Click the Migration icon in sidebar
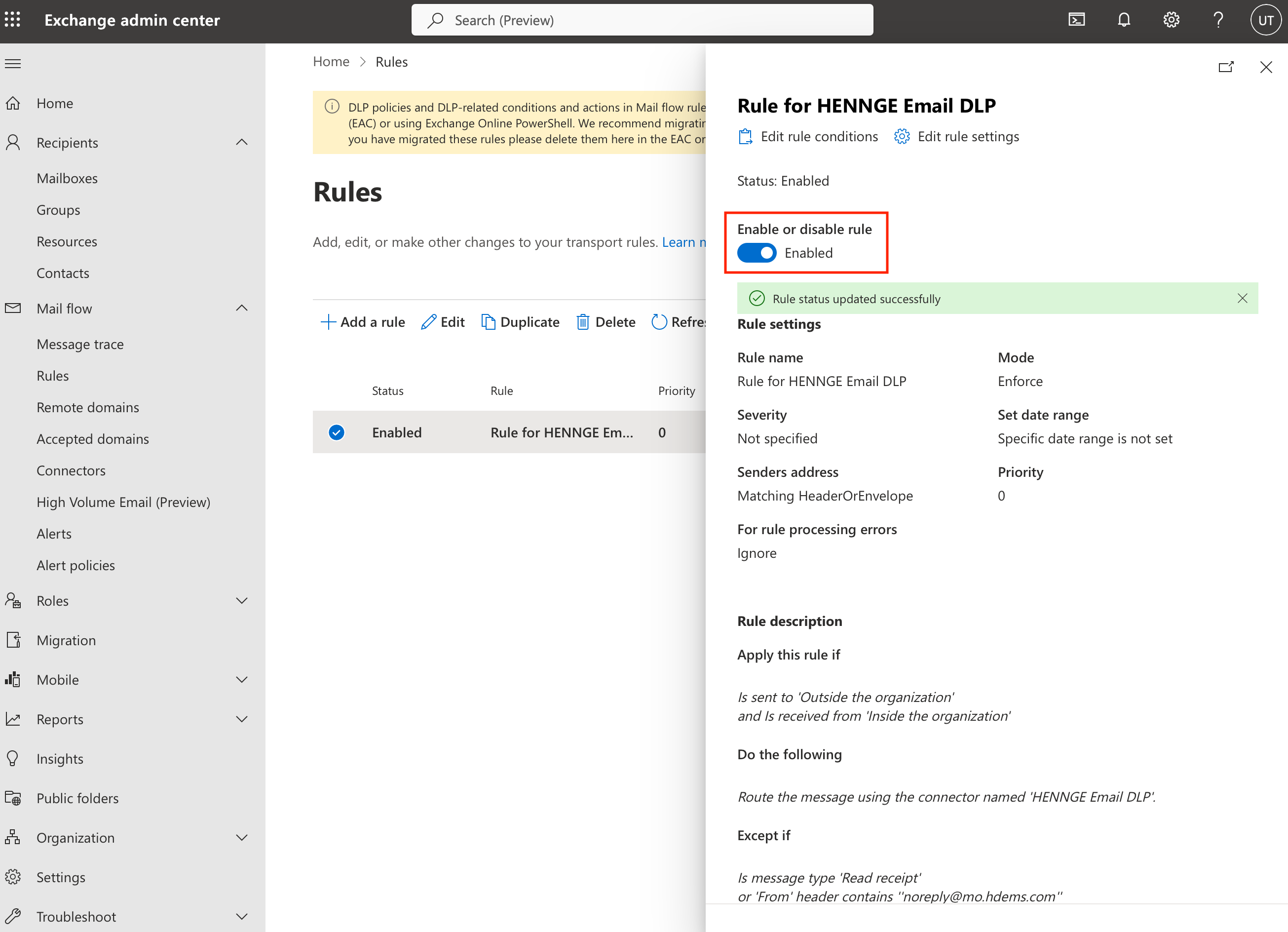 tap(12, 640)
